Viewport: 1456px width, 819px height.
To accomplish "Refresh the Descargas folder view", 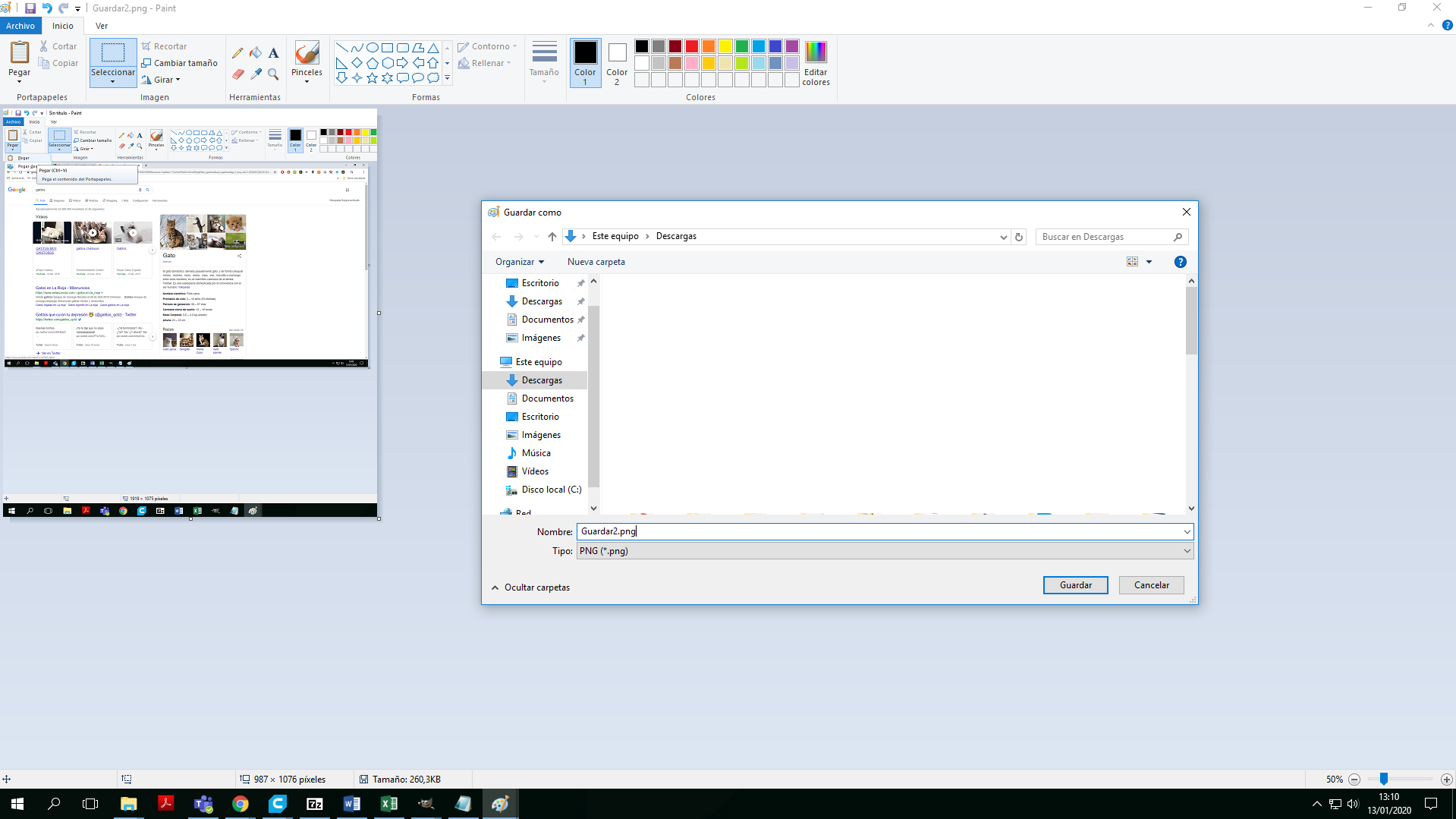I will click(x=1019, y=237).
